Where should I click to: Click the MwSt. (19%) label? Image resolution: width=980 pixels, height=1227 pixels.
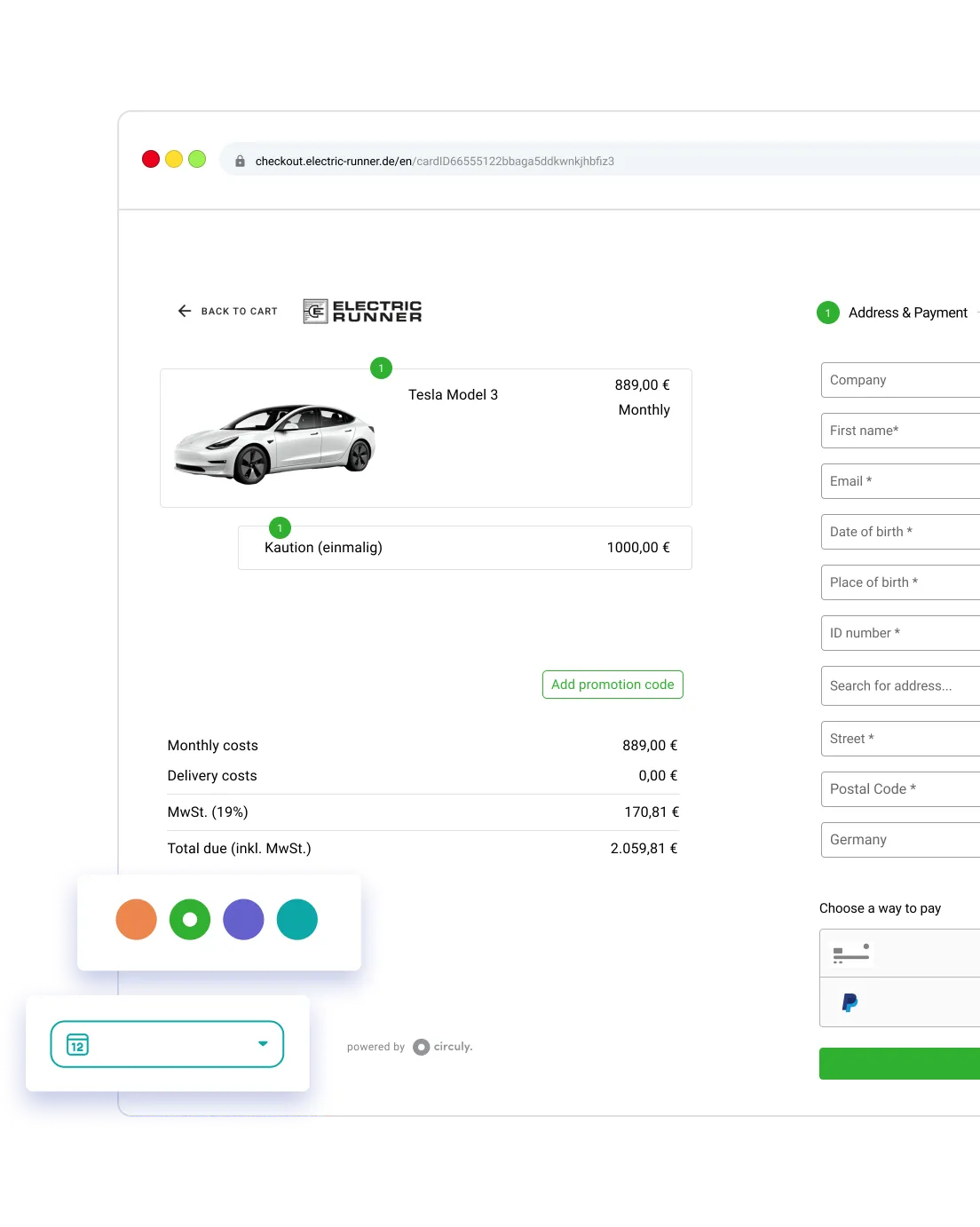click(x=208, y=812)
